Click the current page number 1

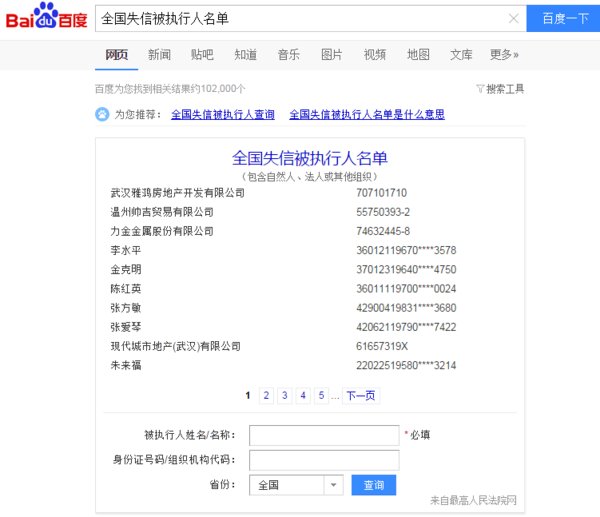point(248,395)
